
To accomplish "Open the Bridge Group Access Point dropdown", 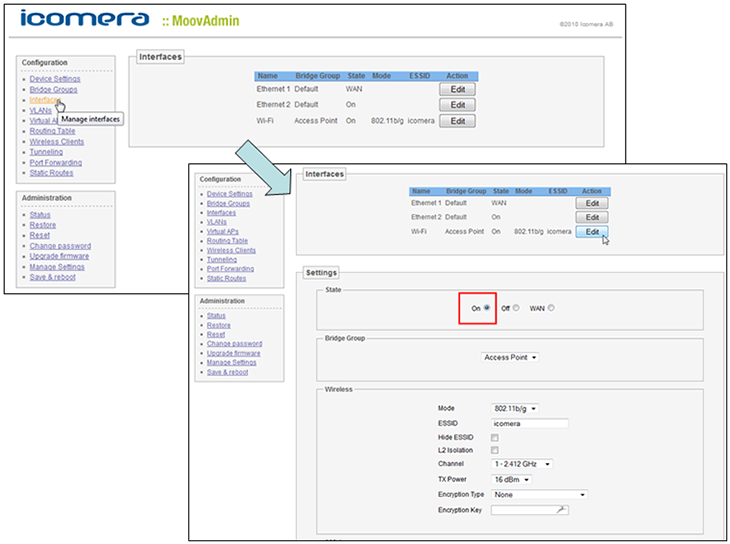I will [510, 357].
